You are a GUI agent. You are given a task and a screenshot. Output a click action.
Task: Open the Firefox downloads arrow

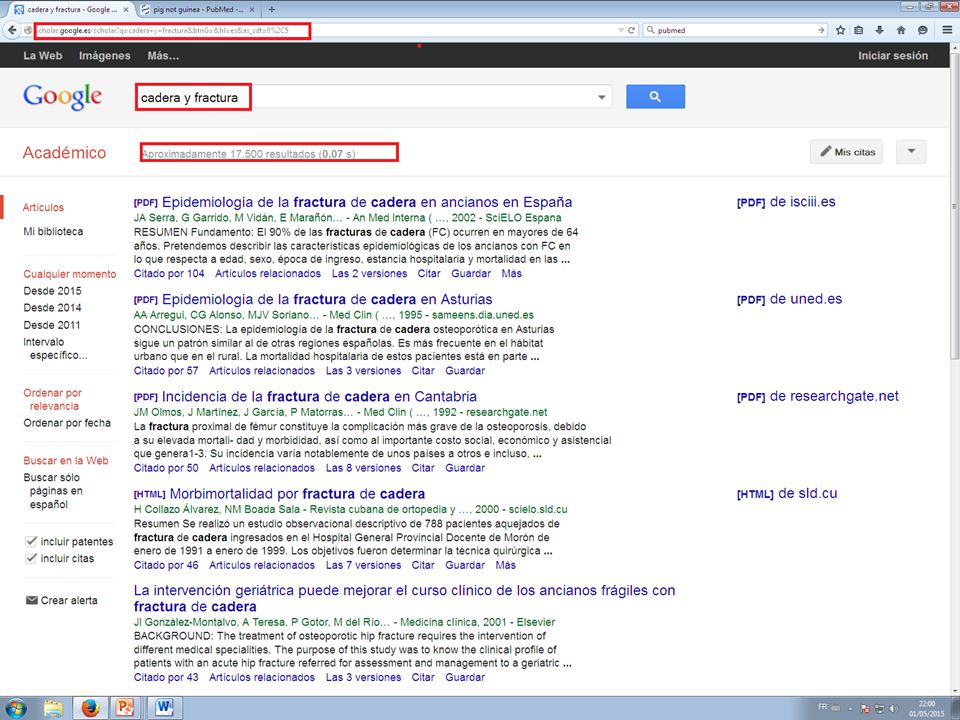[x=880, y=30]
